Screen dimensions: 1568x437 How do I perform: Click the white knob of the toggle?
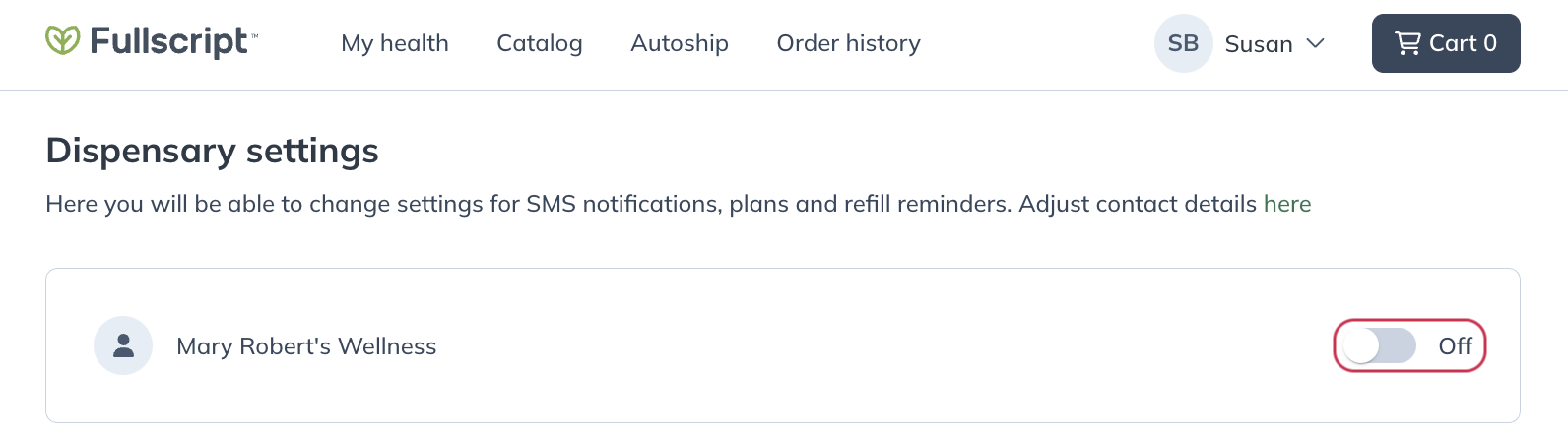pos(1362,345)
